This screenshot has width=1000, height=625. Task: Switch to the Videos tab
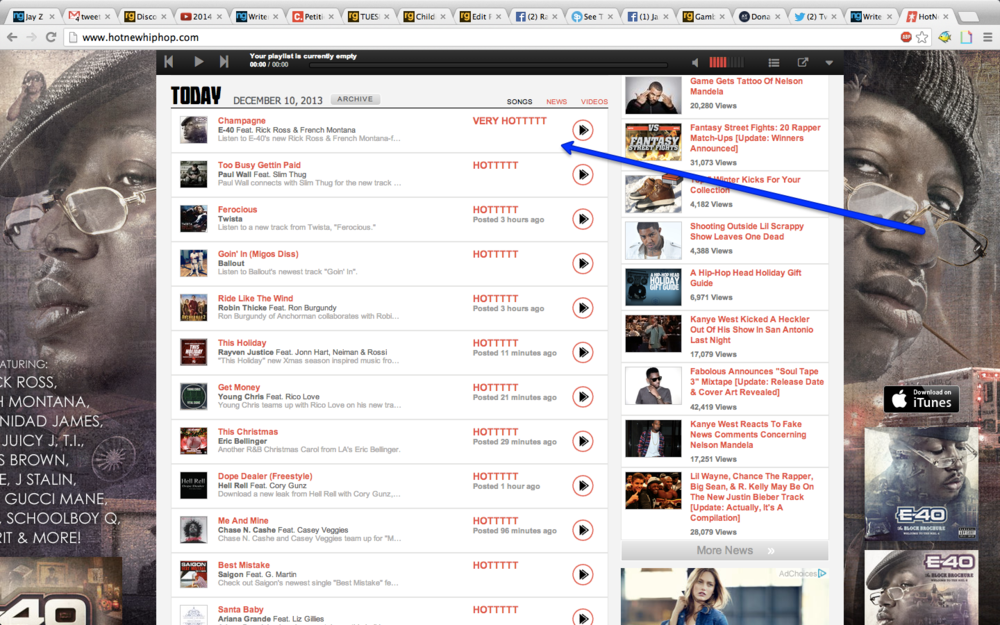(594, 102)
